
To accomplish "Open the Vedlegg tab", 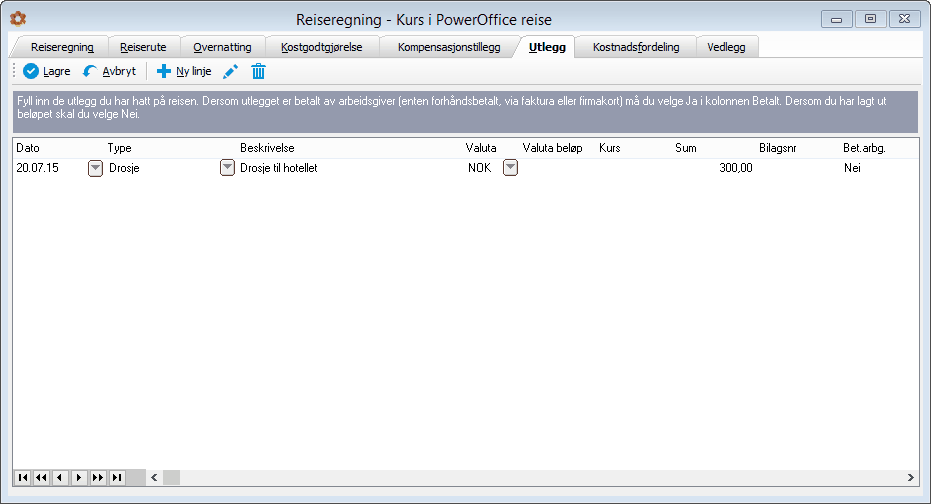I will point(726,47).
